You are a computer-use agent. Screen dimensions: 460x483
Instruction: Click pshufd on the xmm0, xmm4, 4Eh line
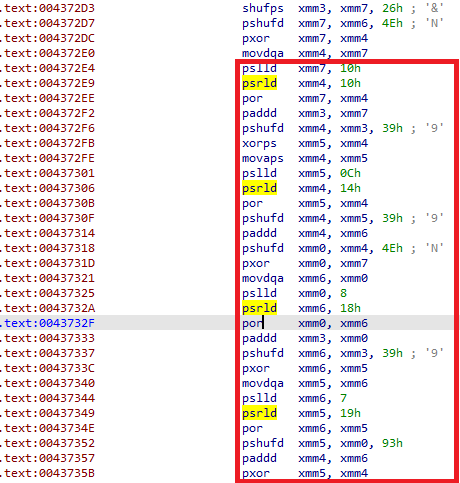[x=263, y=248]
